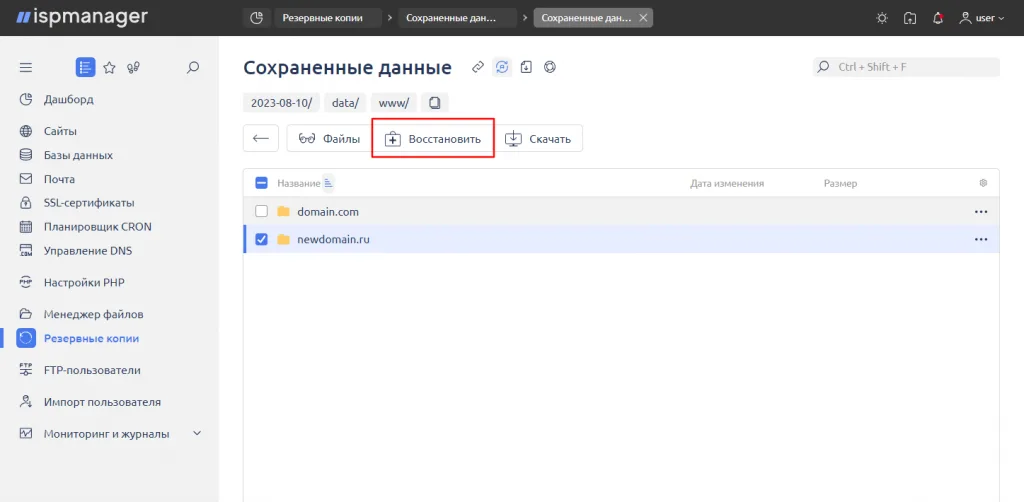Open table column settings gear

[x=983, y=183]
